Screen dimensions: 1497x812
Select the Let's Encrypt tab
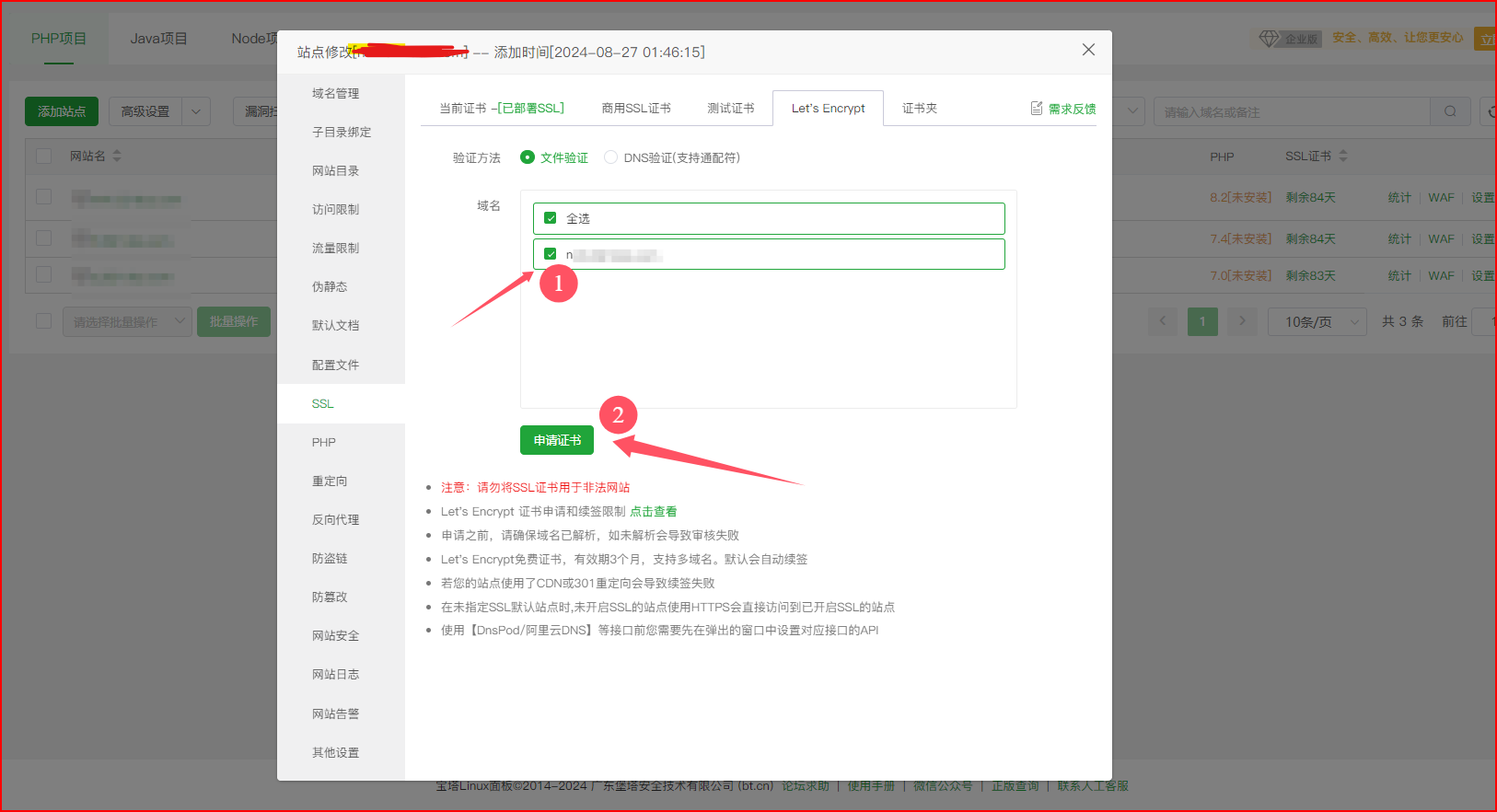[x=828, y=109]
